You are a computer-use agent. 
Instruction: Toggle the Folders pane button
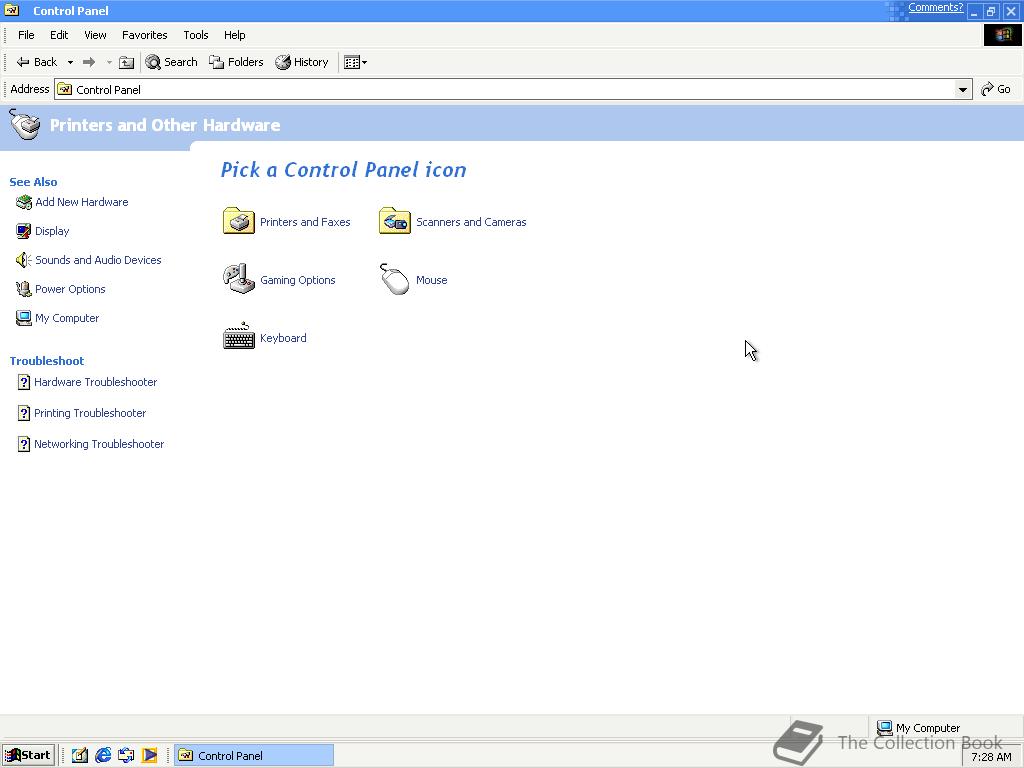[x=236, y=62]
